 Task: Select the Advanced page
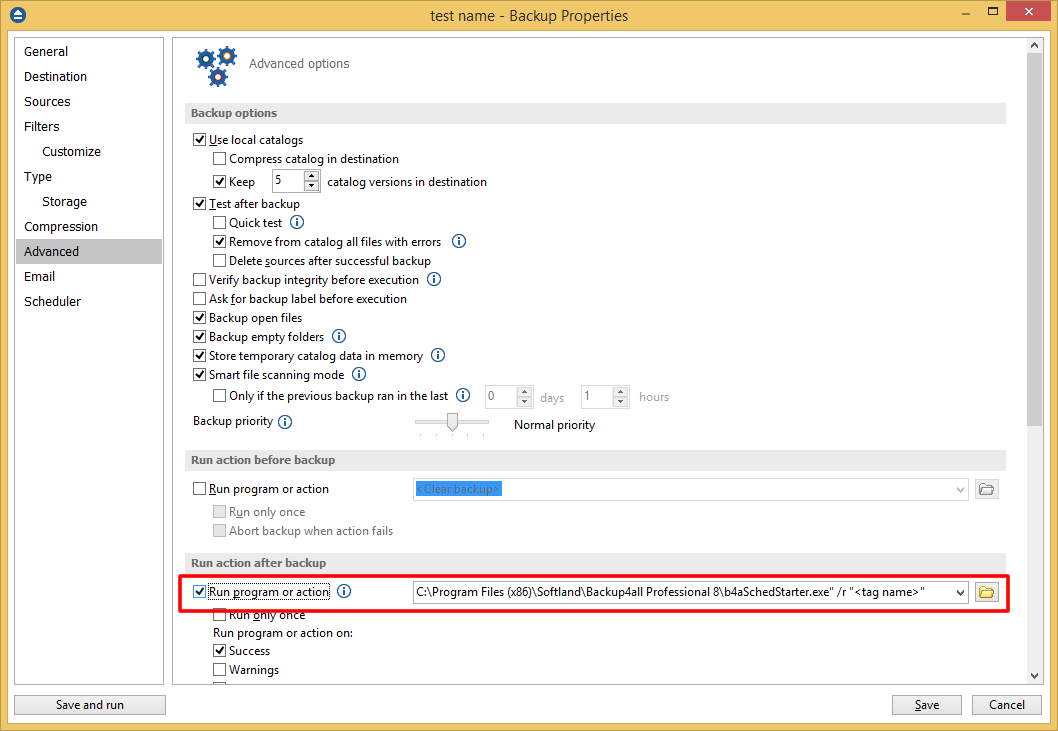[x=89, y=251]
